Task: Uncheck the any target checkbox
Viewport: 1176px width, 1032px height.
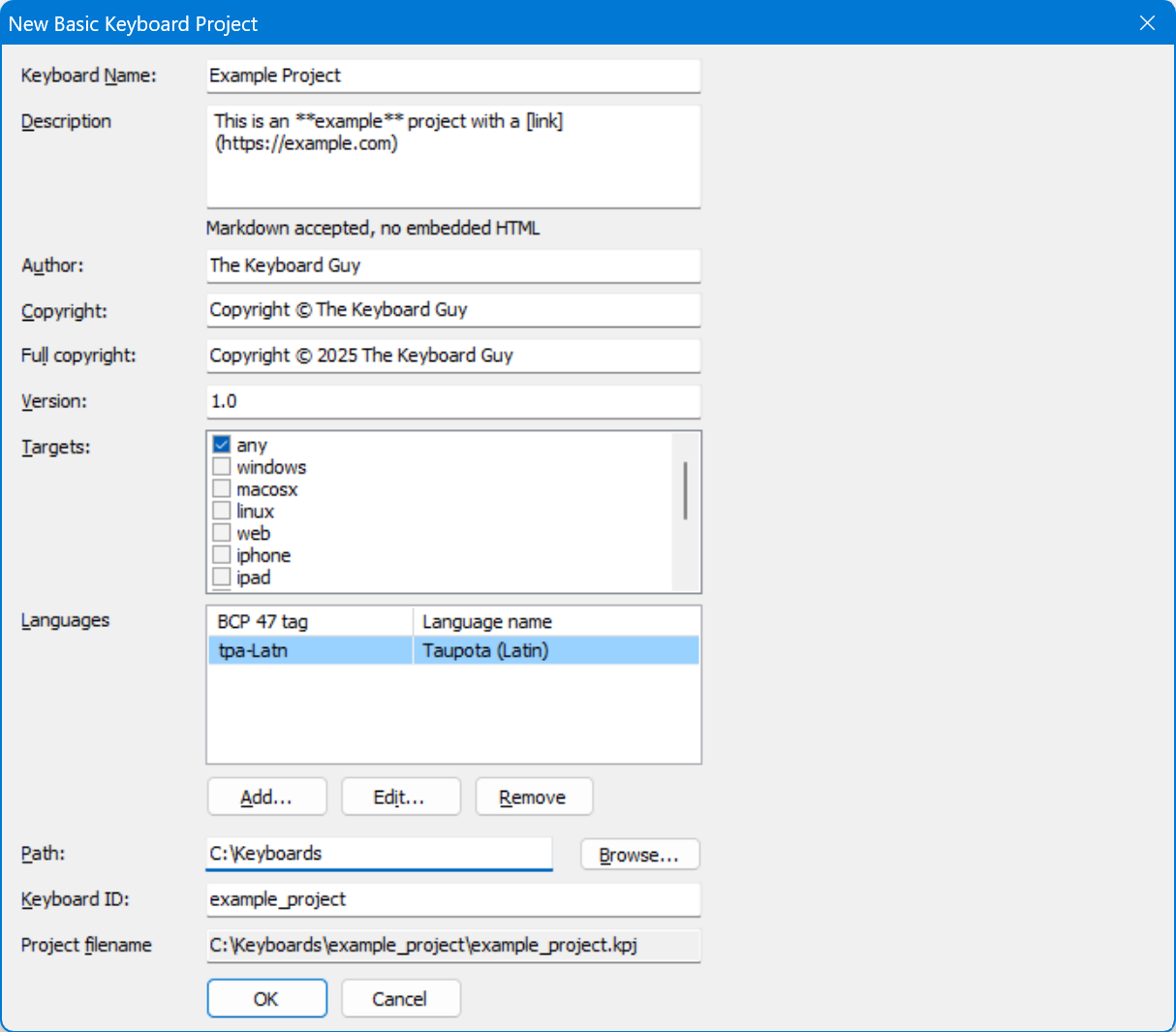Action: point(222,445)
